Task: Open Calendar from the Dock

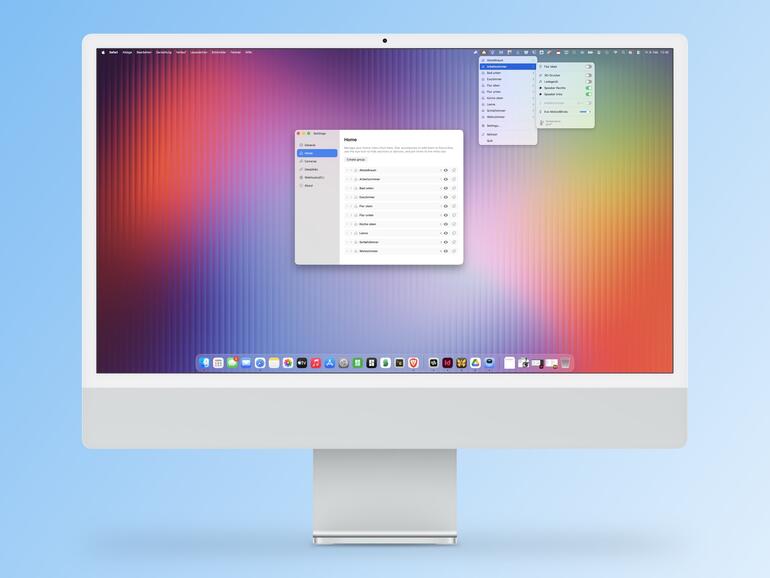Action: (x=218, y=363)
